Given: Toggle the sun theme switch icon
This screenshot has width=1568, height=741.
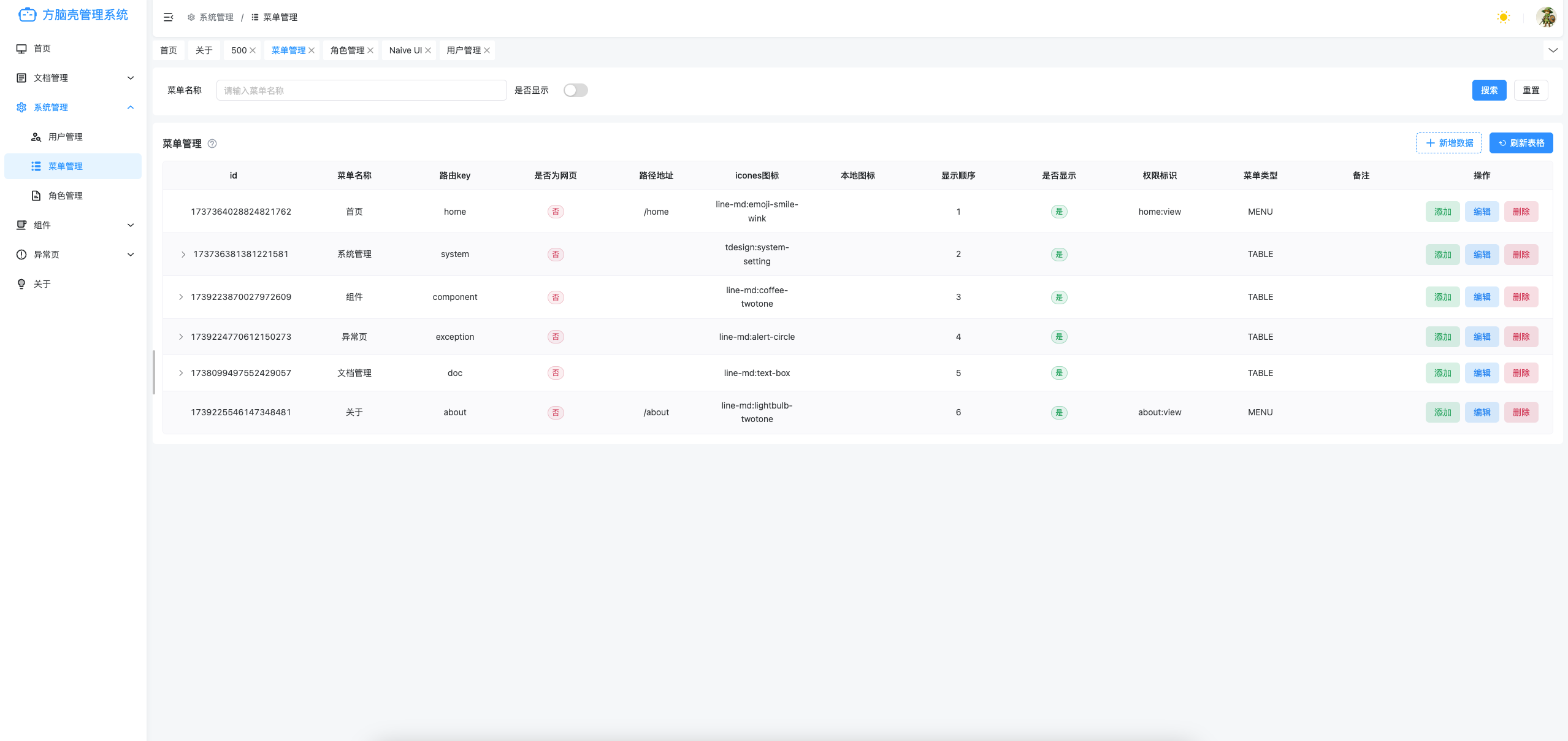Looking at the screenshot, I should point(1503,17).
